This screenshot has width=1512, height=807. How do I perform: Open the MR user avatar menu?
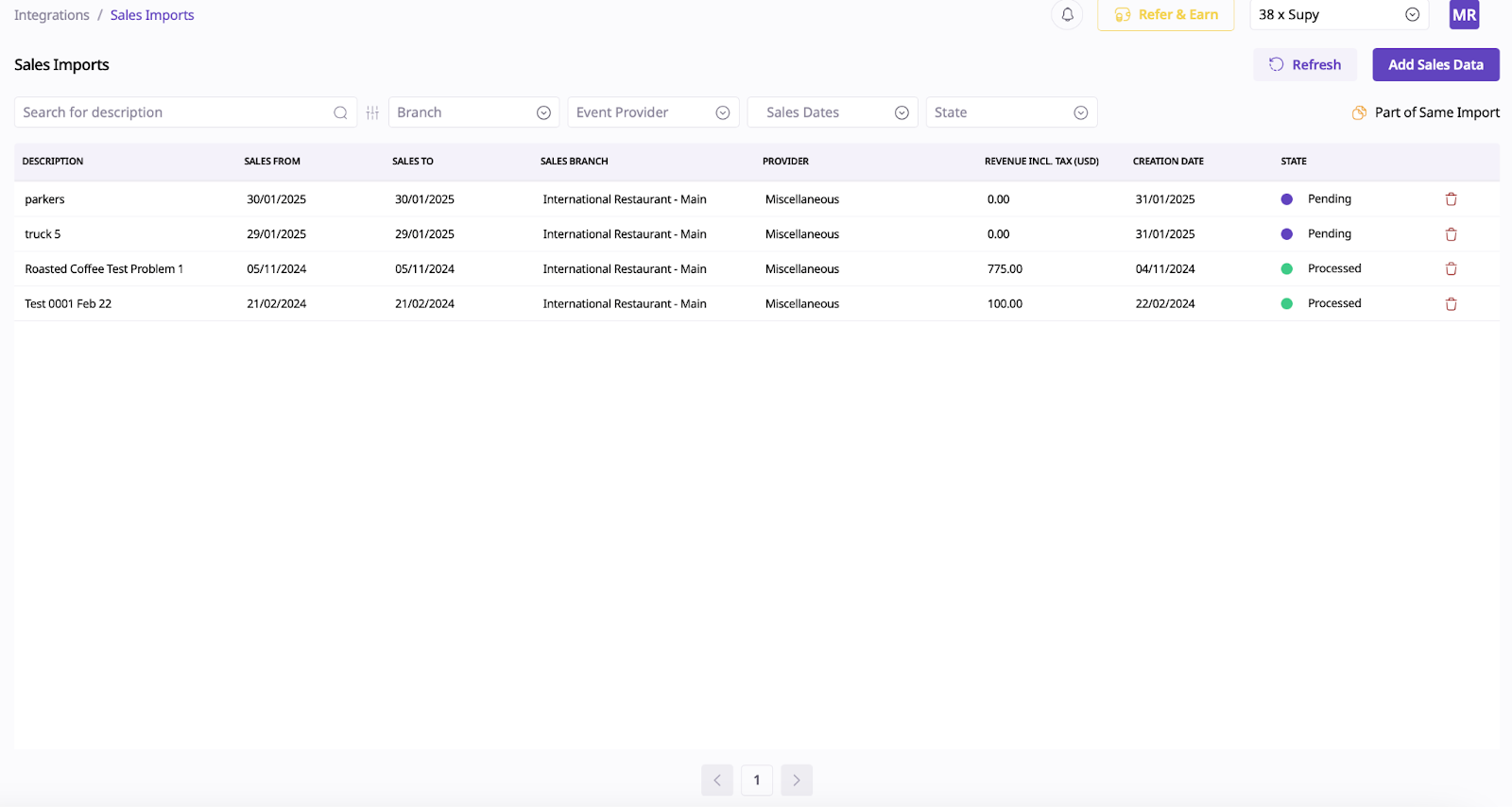(1464, 15)
